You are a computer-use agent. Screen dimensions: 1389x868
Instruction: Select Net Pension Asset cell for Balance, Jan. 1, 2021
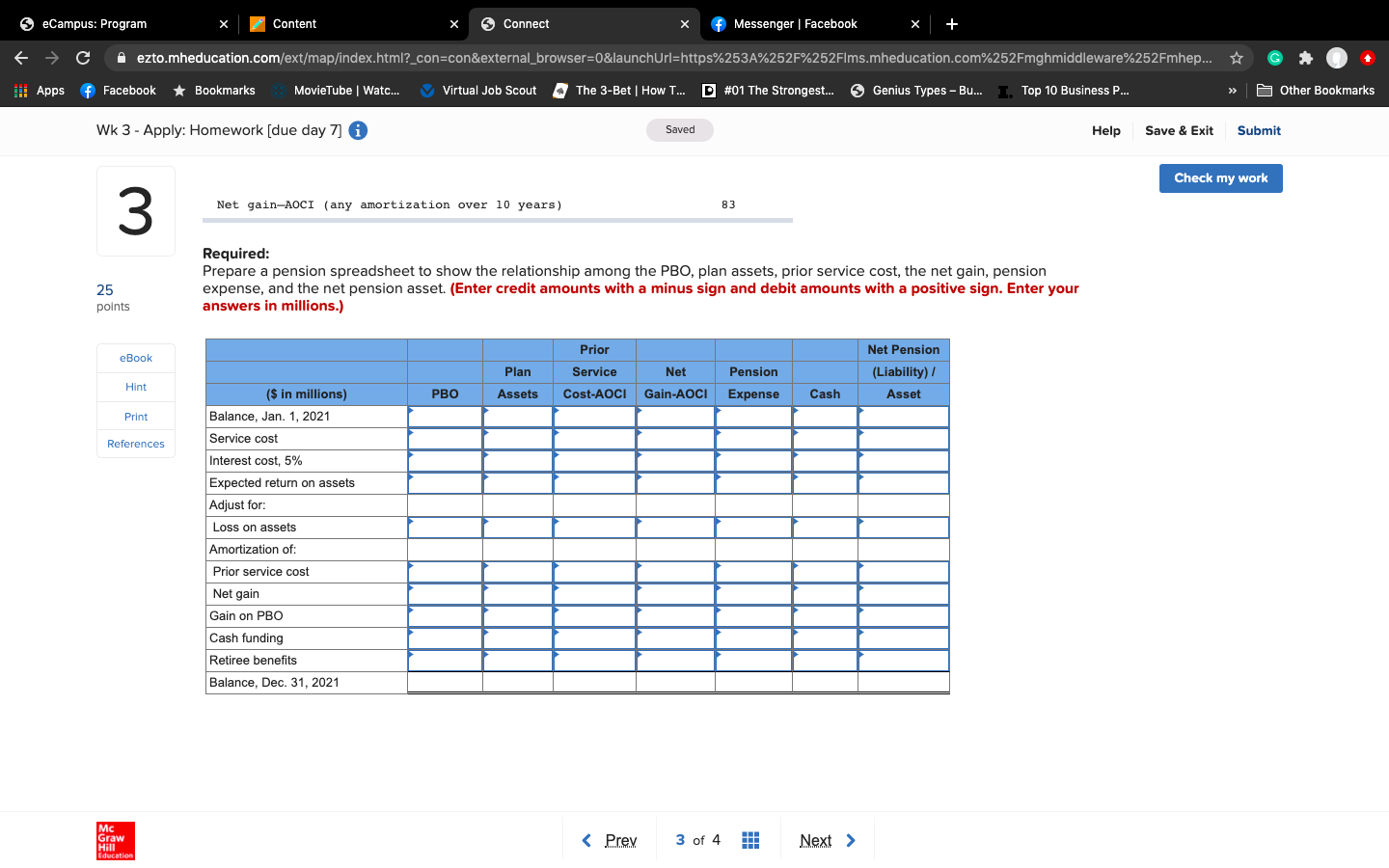(x=904, y=417)
